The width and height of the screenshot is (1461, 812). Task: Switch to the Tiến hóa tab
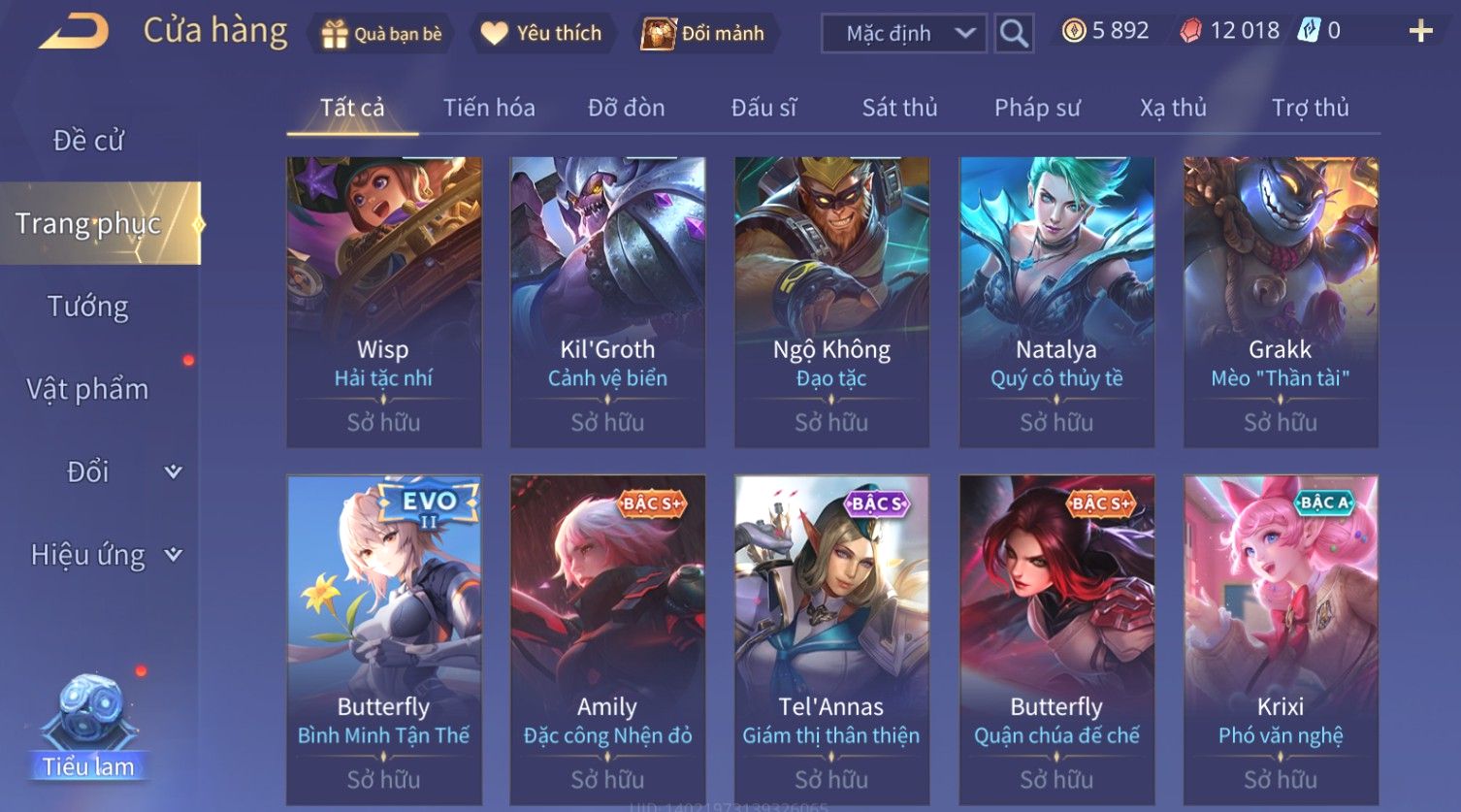click(489, 108)
